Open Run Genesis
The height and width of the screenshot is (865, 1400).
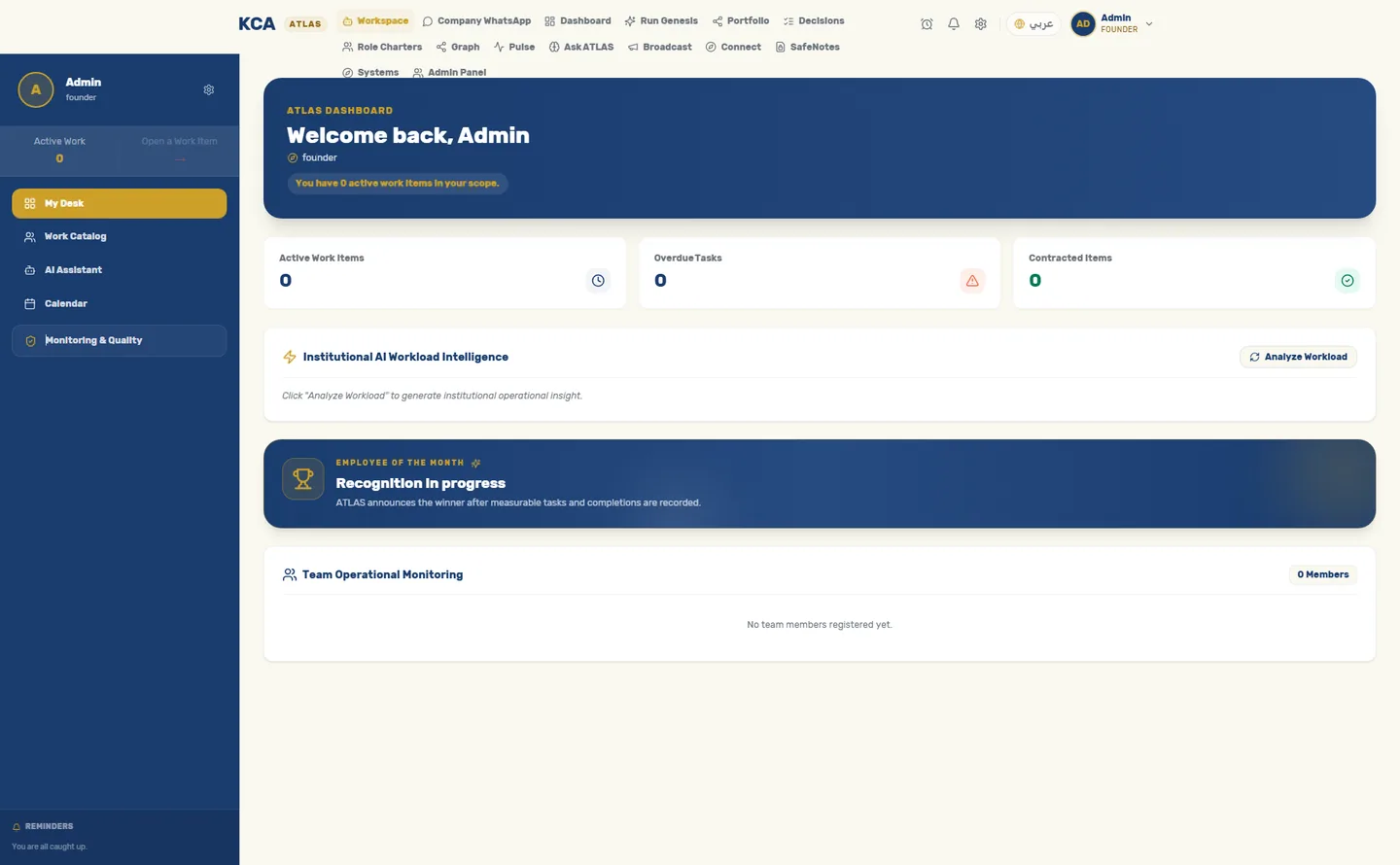click(661, 20)
